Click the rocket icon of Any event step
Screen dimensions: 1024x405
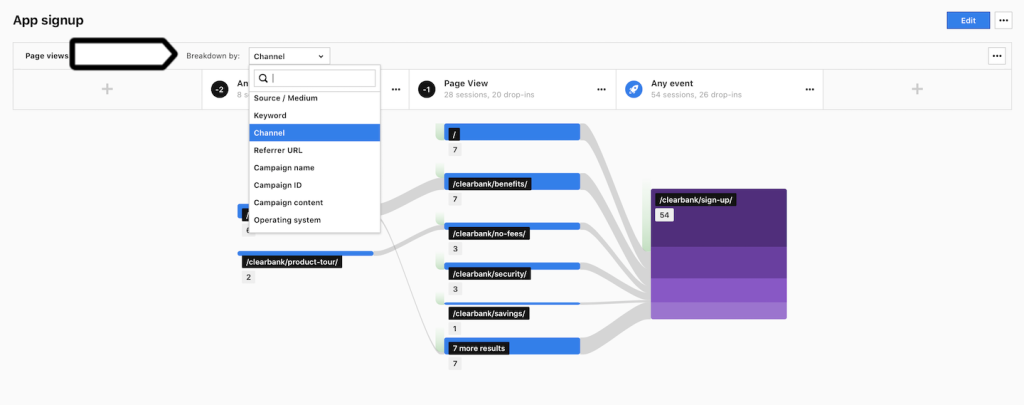633,89
